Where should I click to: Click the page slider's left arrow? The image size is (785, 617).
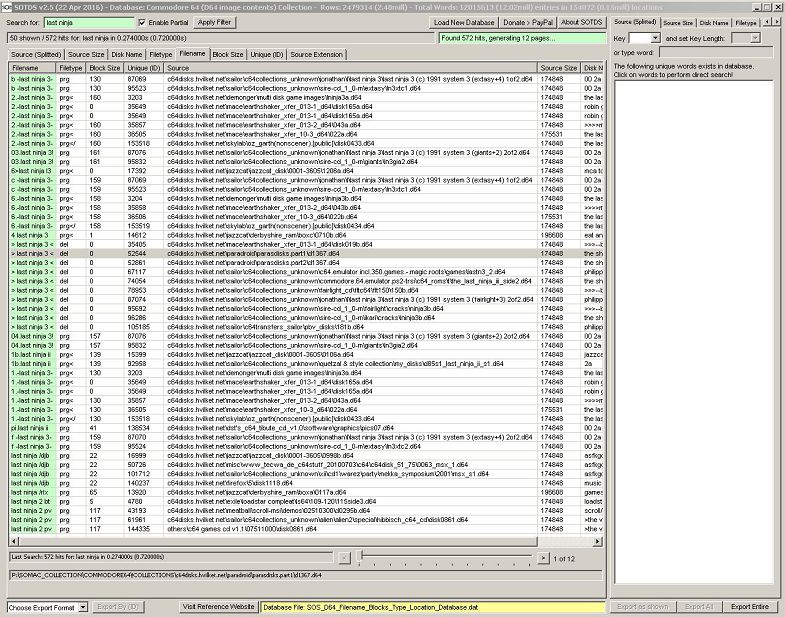(344, 557)
